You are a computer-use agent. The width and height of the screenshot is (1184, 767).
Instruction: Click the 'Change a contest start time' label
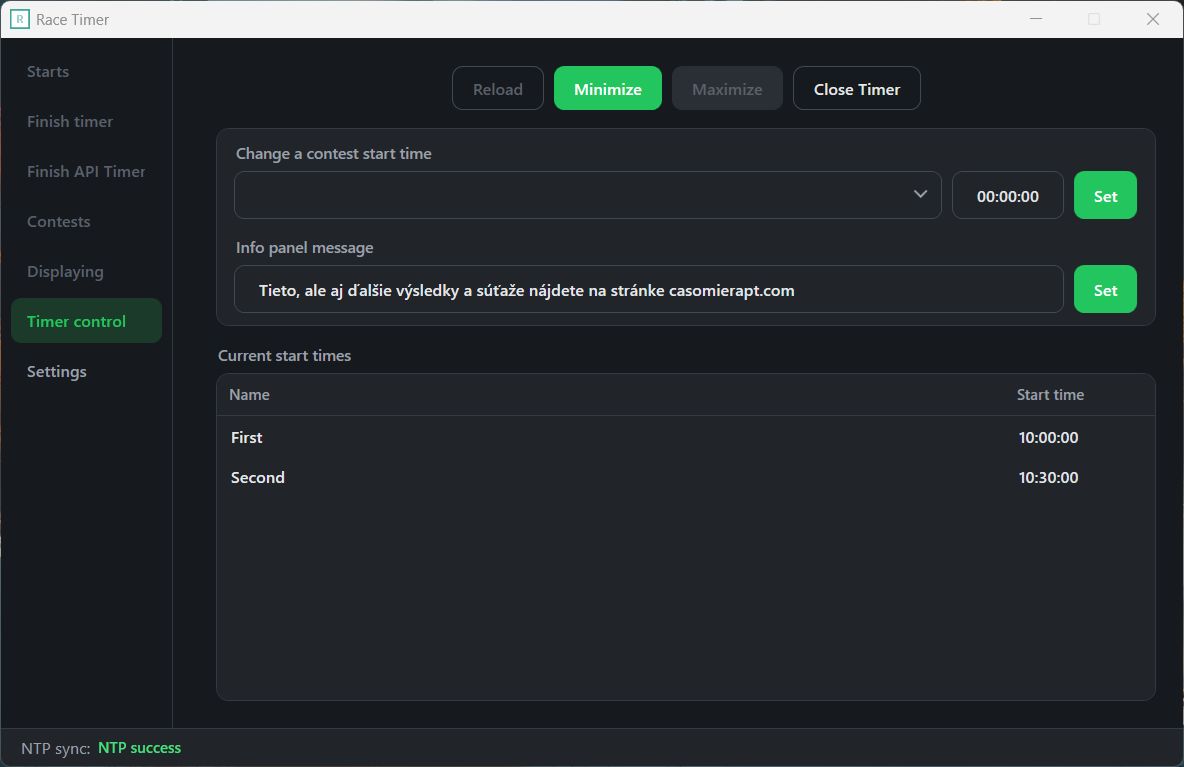(x=334, y=153)
